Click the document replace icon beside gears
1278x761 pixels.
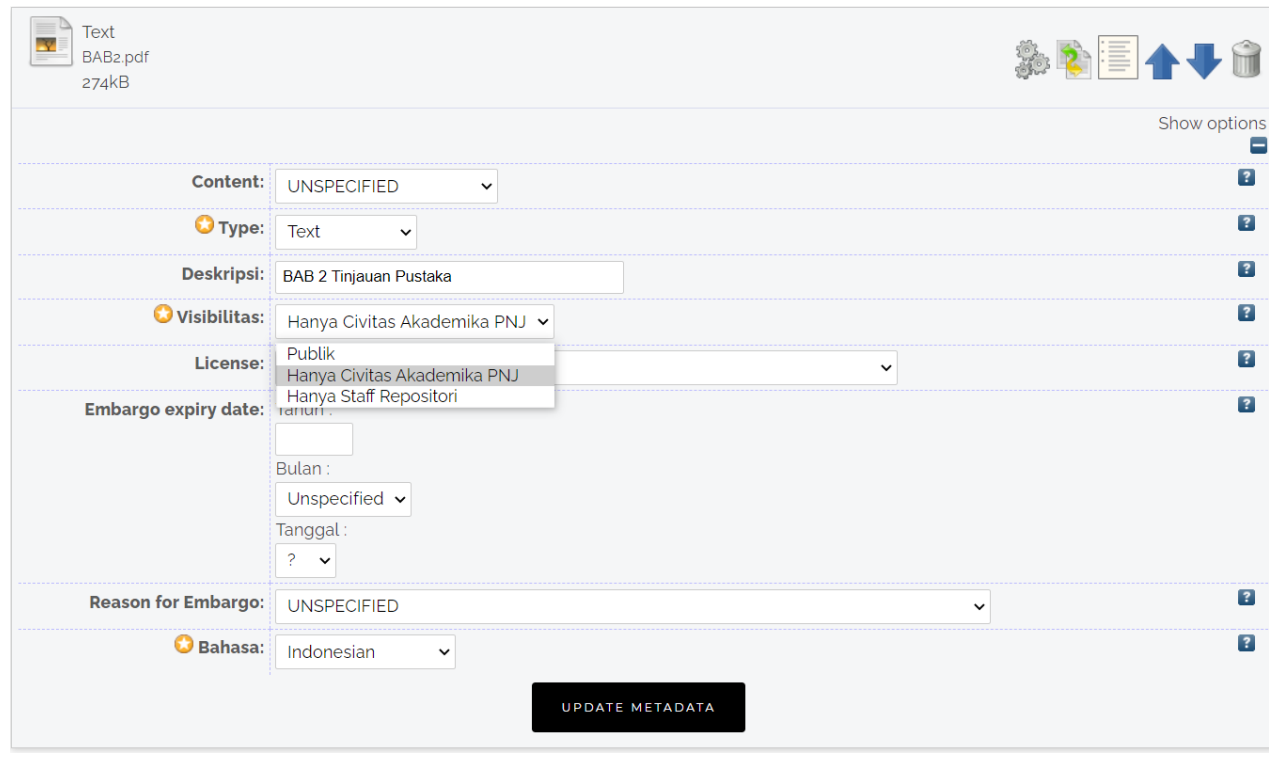click(1074, 57)
